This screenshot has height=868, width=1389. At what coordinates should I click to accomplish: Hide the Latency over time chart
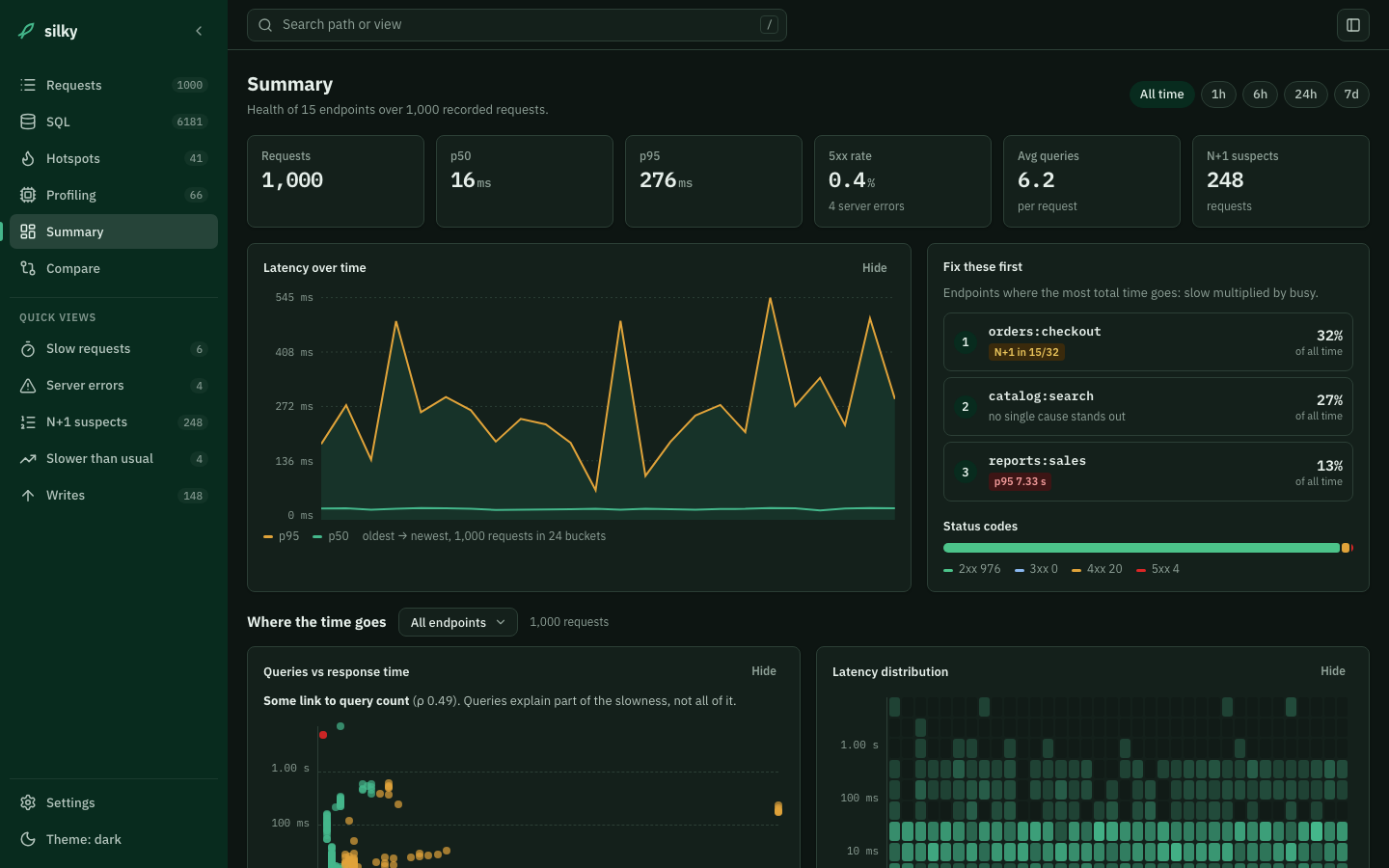(x=875, y=268)
